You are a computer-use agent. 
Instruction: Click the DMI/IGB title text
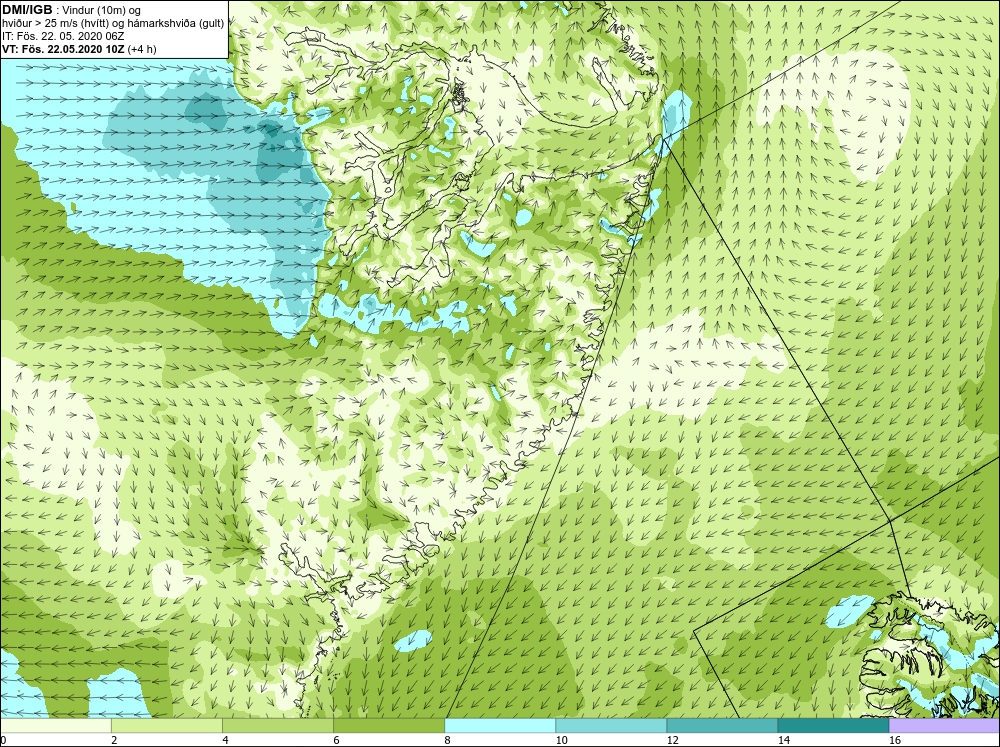[27, 10]
